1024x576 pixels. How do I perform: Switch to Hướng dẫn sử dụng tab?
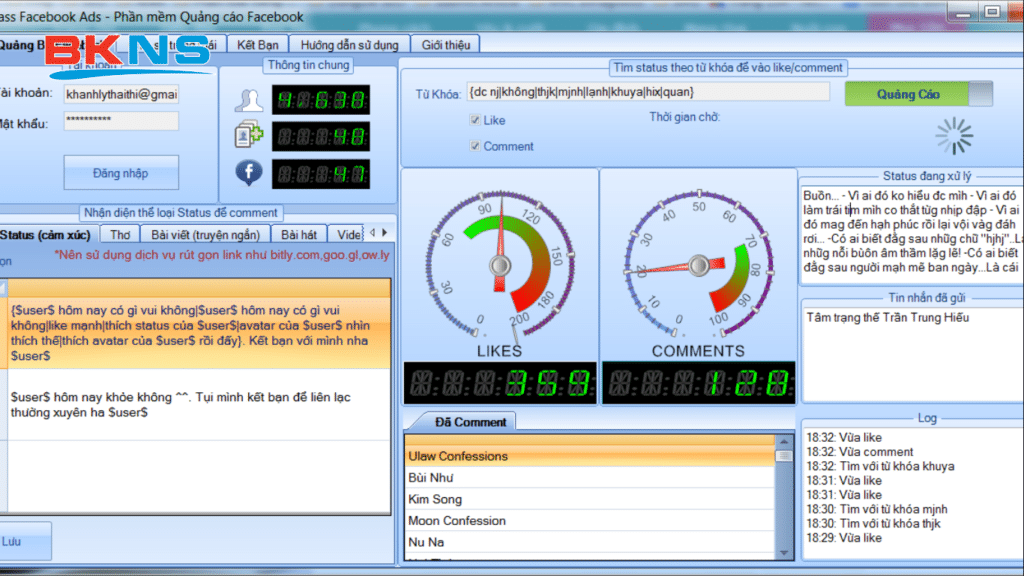click(x=350, y=44)
